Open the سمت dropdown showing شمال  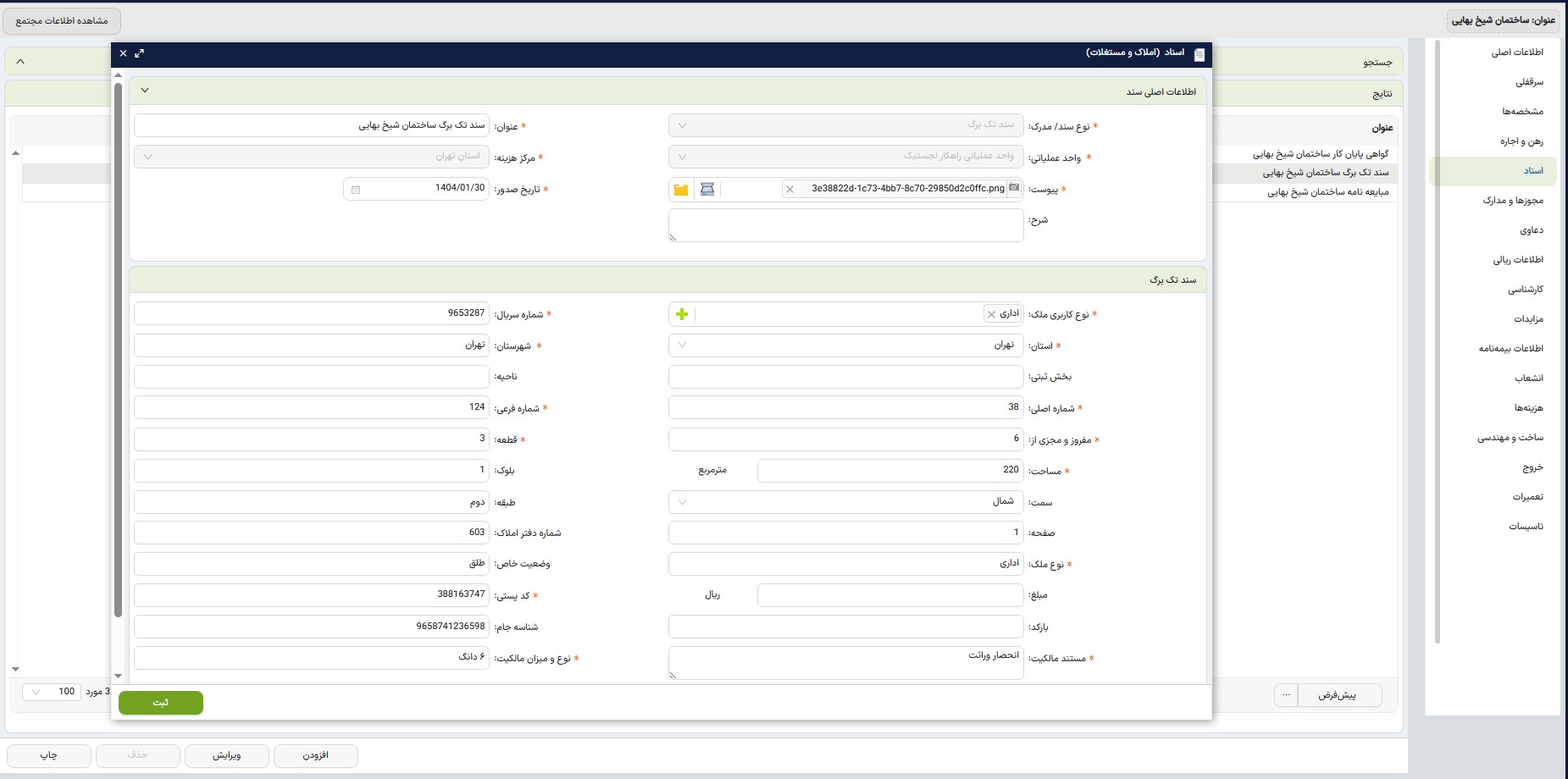click(683, 502)
